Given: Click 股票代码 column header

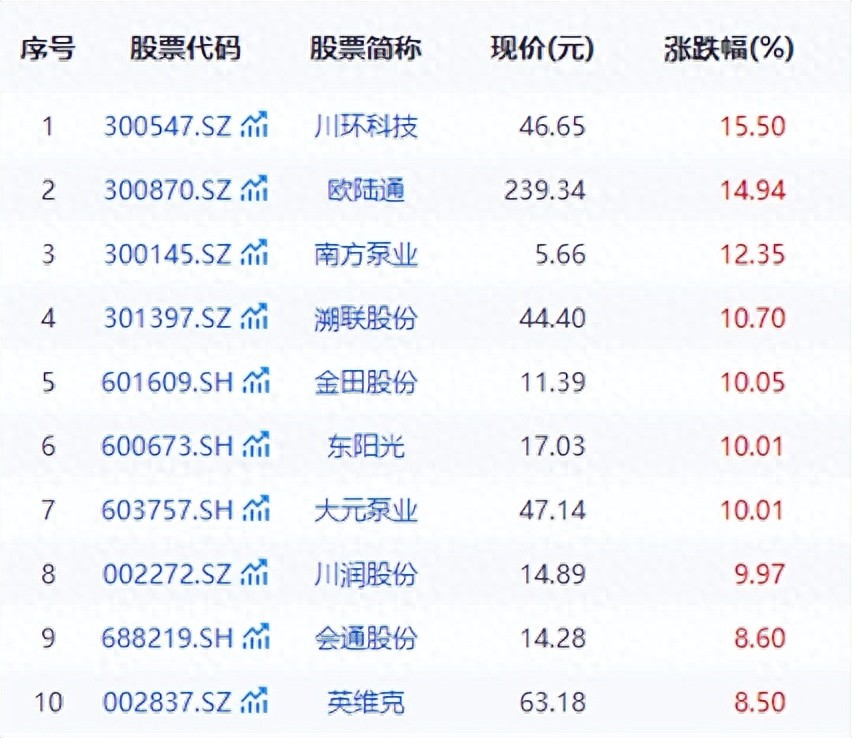Looking at the screenshot, I should tap(185, 49).
